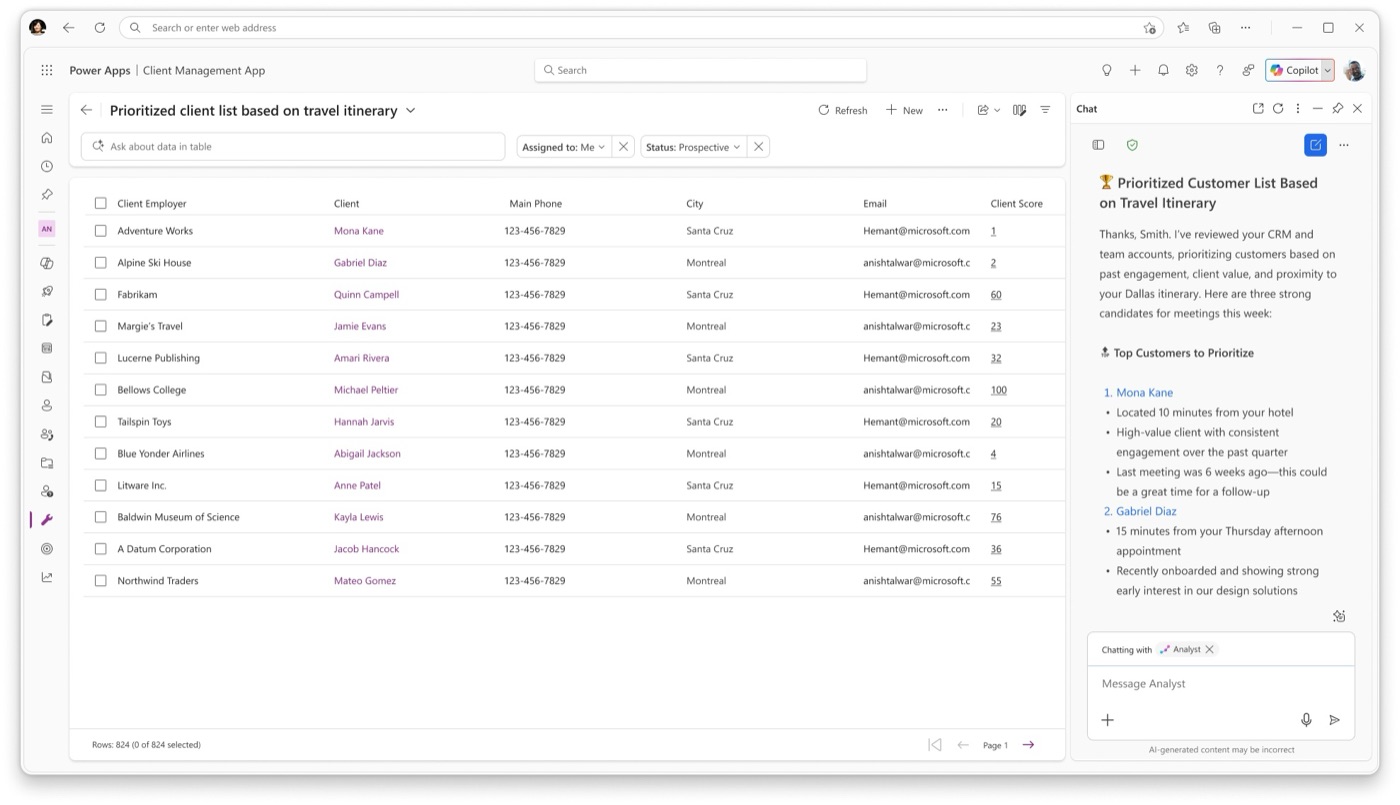Pin the Chat panel

1338,108
